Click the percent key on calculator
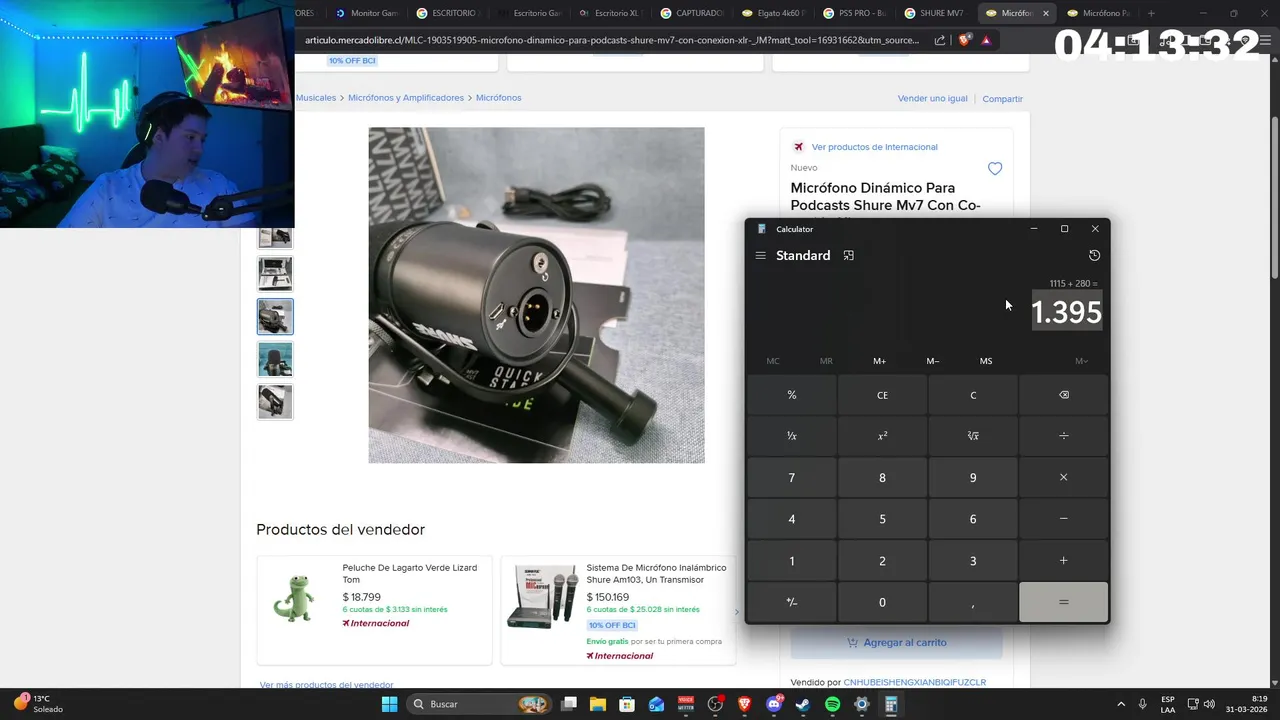Viewport: 1280px width, 720px height. coord(792,395)
